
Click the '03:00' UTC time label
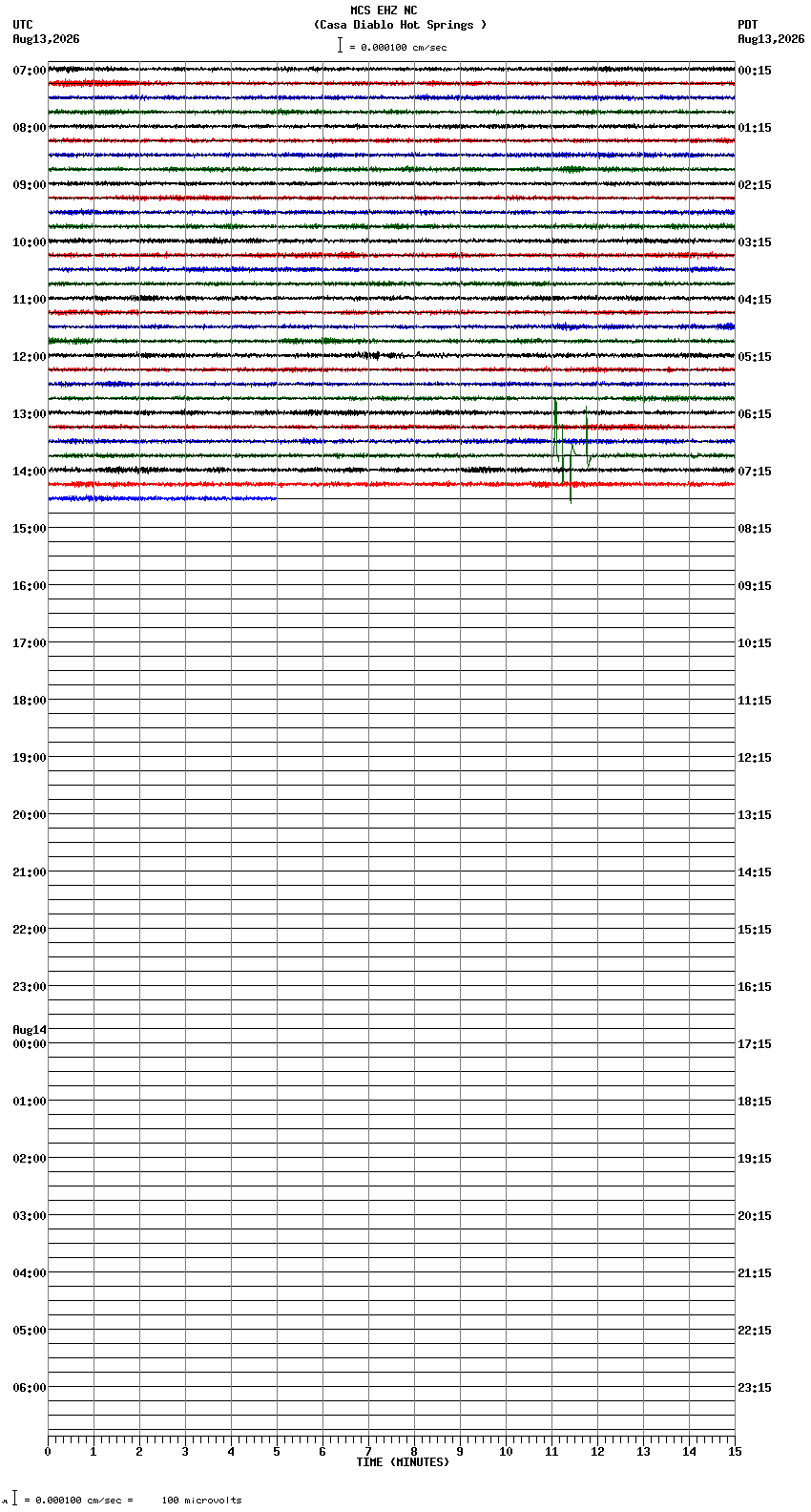point(30,1216)
